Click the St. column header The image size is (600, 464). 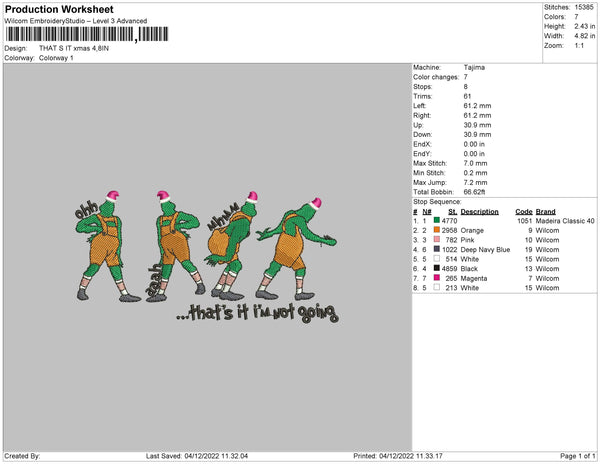[x=452, y=212]
